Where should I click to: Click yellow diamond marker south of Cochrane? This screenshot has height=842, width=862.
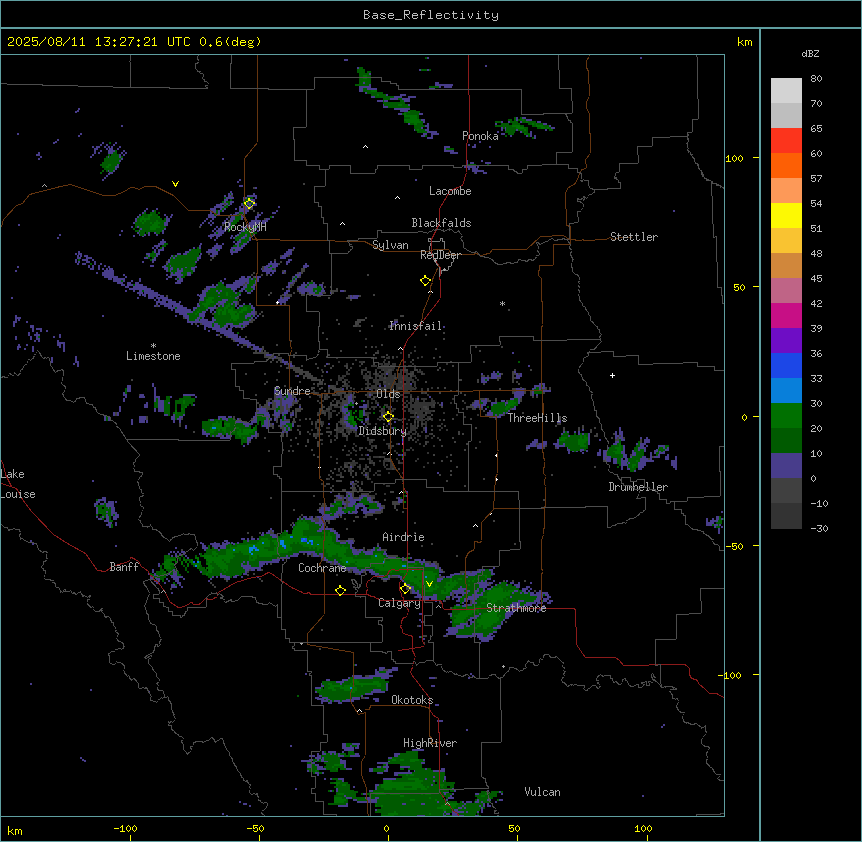340,590
